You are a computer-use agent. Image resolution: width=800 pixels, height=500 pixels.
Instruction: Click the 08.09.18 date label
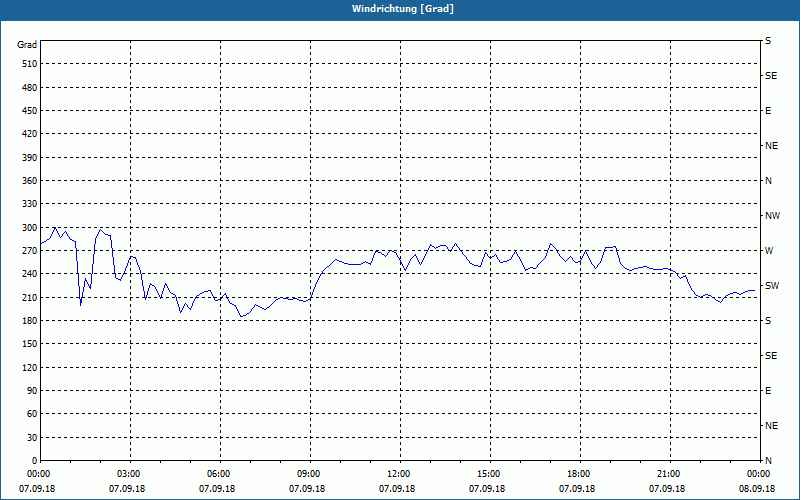(x=757, y=489)
